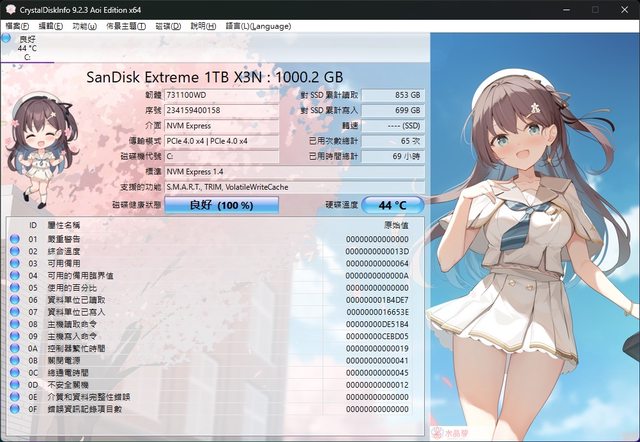Screen dimensions: 640x442
Task: Click the status orb for row 02 綜合溫度
Action: click(x=15, y=252)
